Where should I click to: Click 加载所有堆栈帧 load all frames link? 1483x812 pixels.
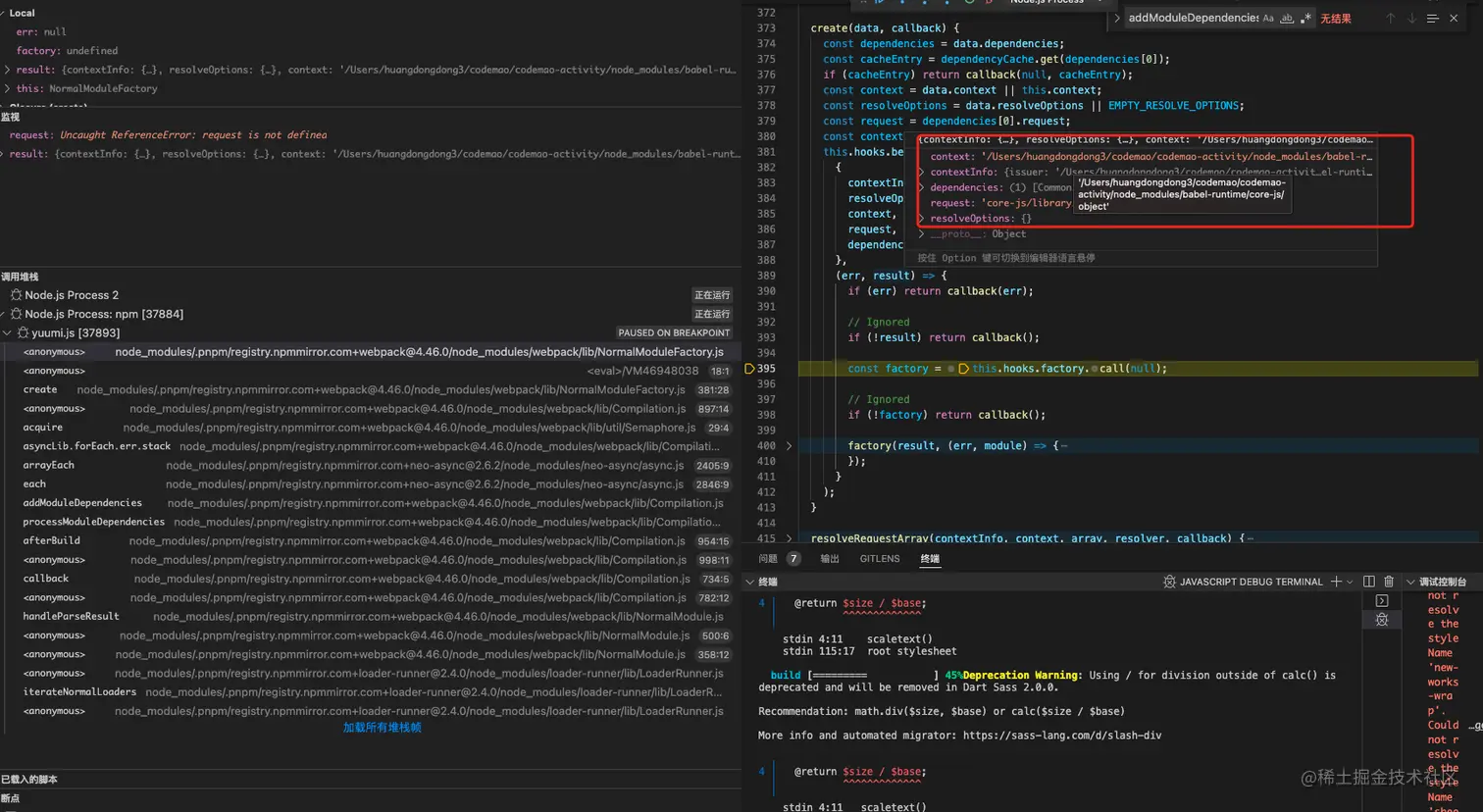coord(383,728)
